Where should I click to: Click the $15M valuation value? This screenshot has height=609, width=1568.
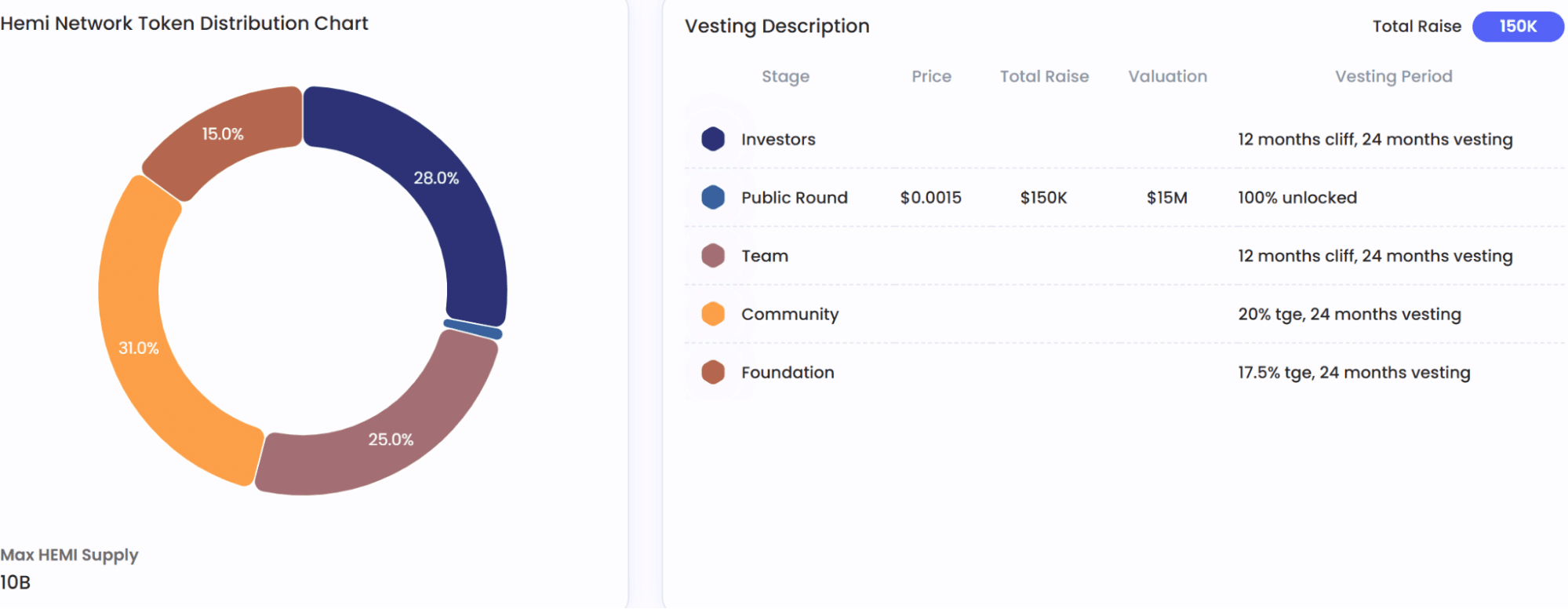[1166, 198]
